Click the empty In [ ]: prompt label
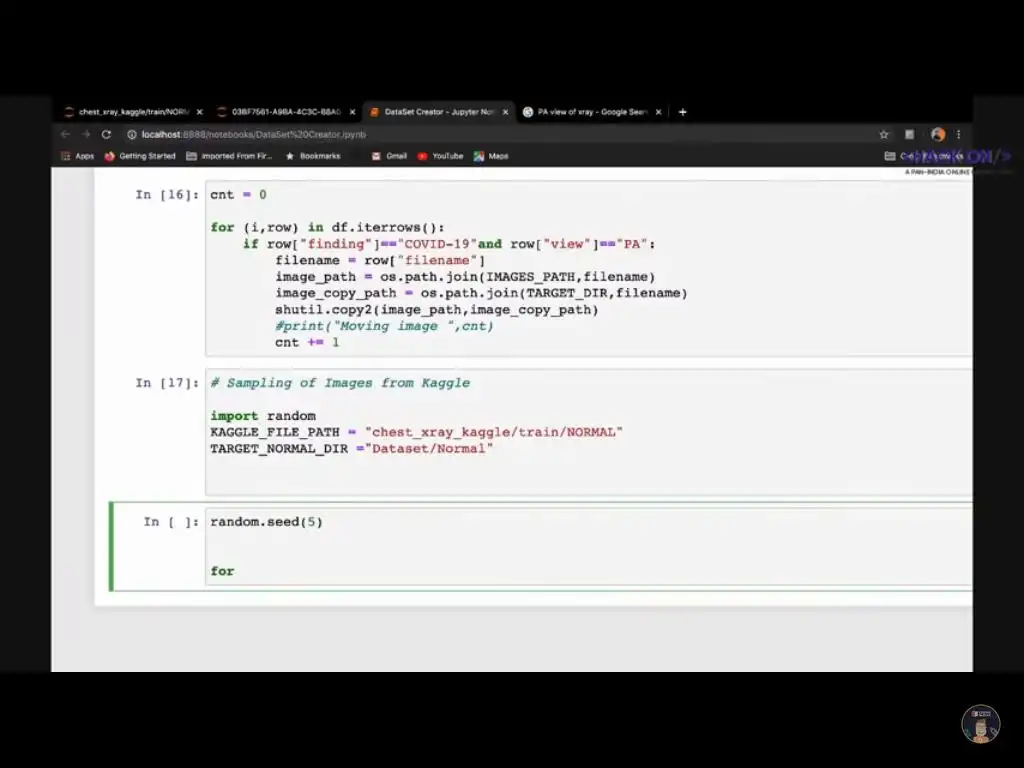 [x=170, y=522]
